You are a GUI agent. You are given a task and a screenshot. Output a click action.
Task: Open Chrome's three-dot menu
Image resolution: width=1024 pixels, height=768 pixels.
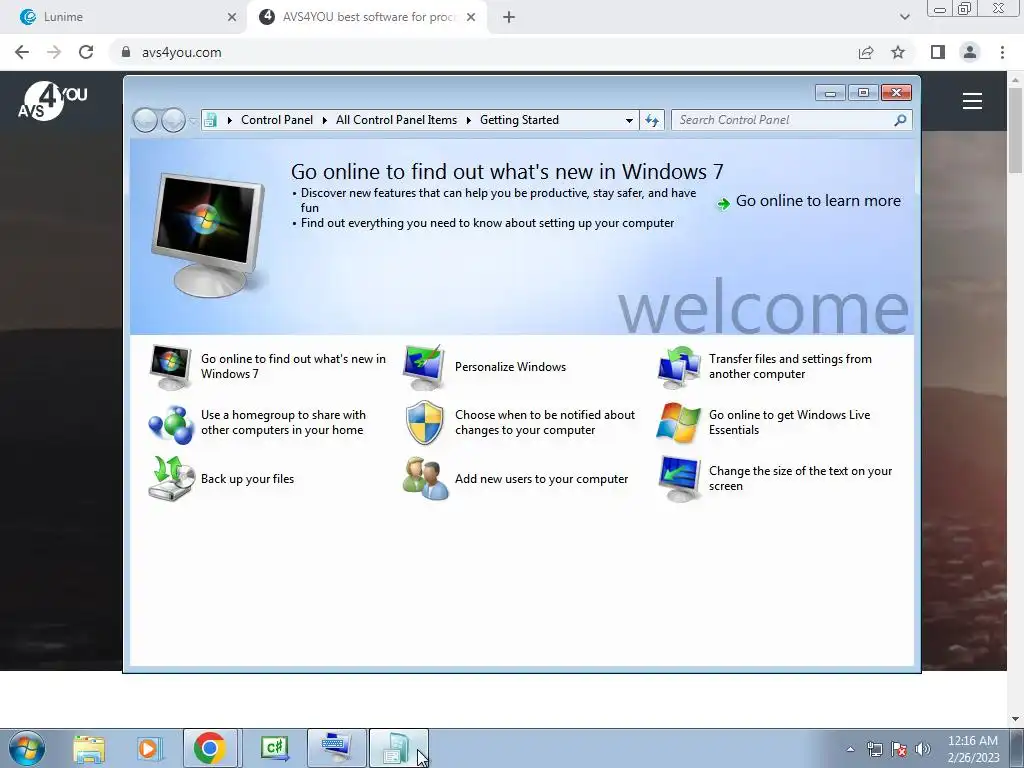(x=1002, y=52)
